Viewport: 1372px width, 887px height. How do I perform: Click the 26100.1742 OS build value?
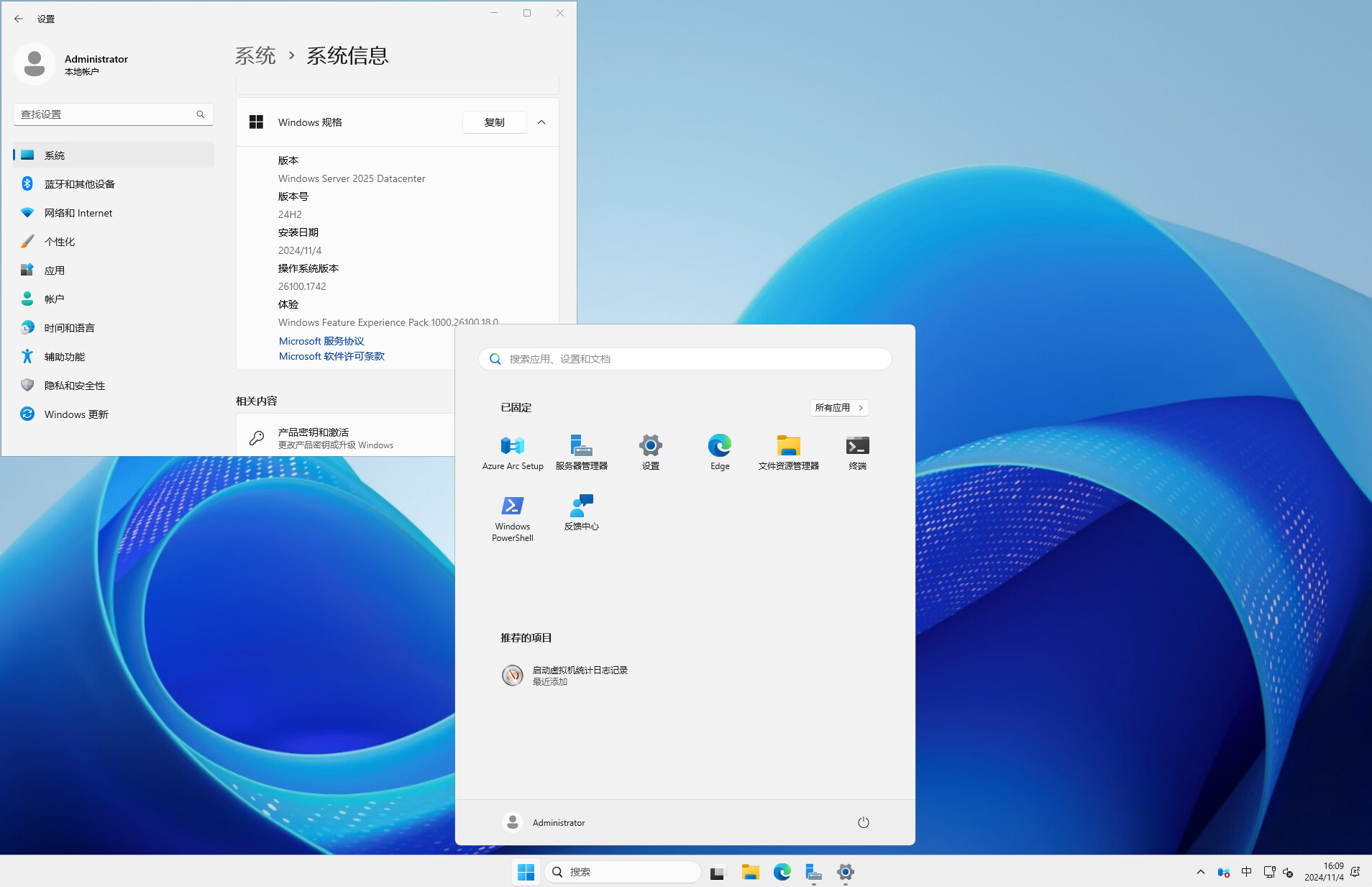[x=302, y=286]
